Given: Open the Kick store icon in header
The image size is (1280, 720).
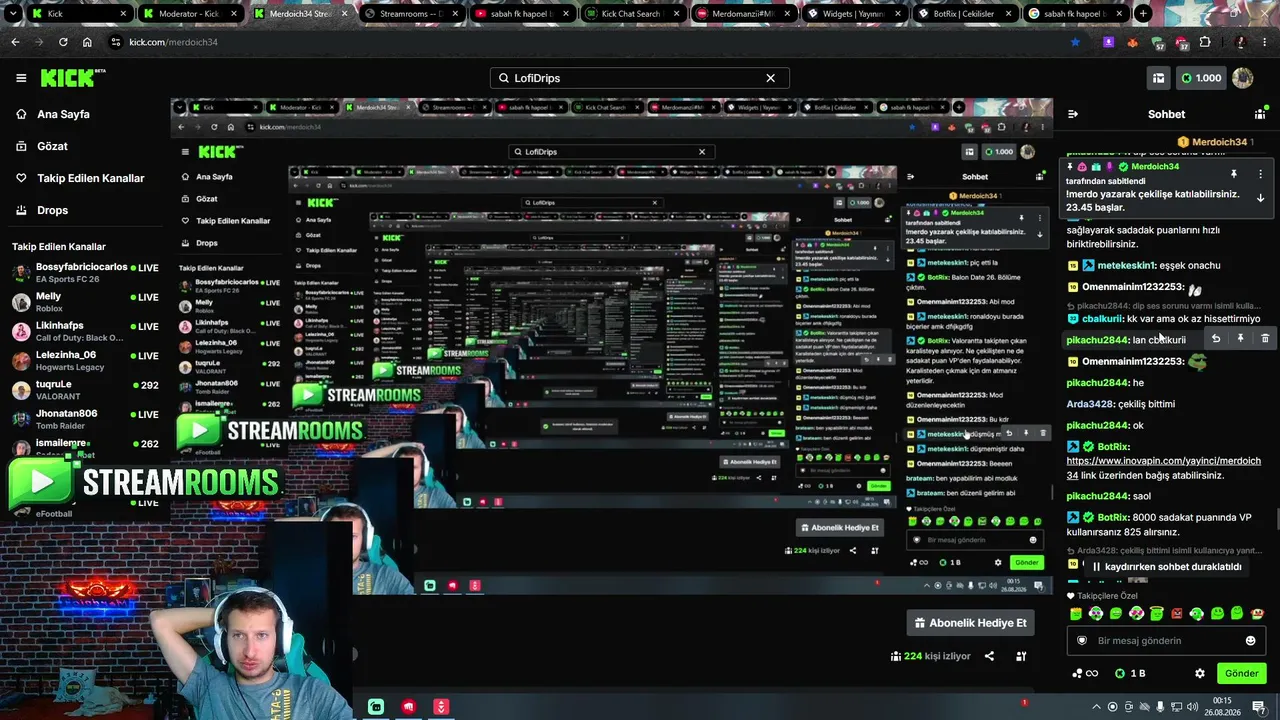Looking at the screenshot, I should pyautogui.click(x=1158, y=78).
